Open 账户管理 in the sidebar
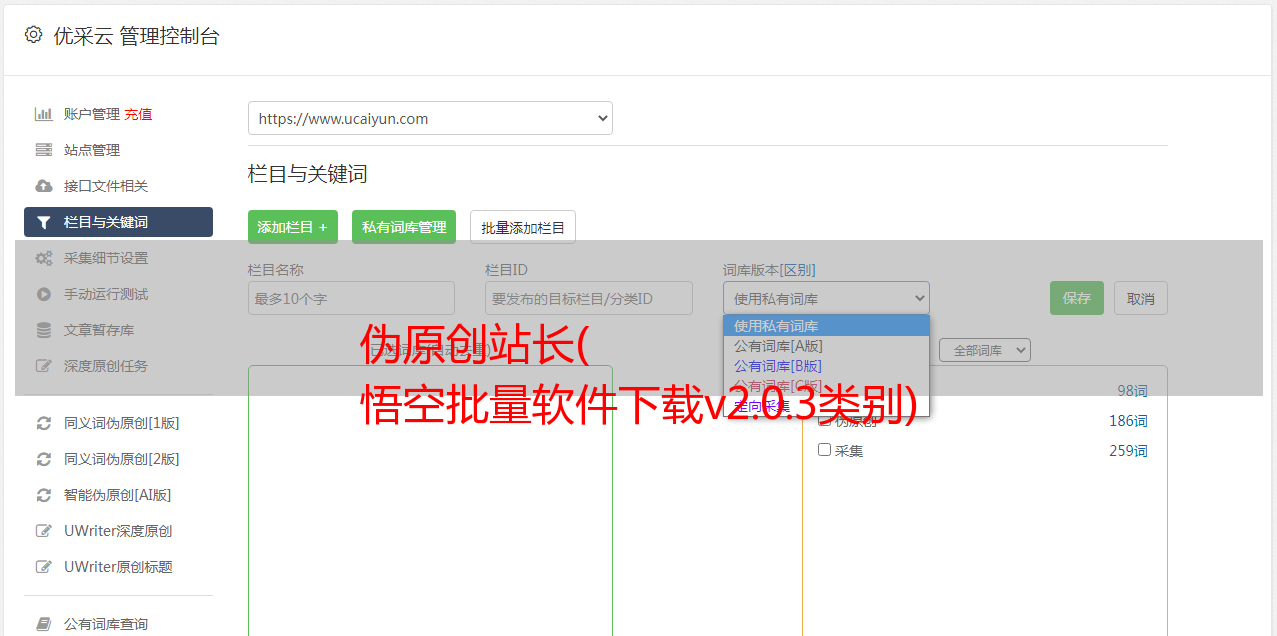This screenshot has width=1277, height=636. [92, 114]
